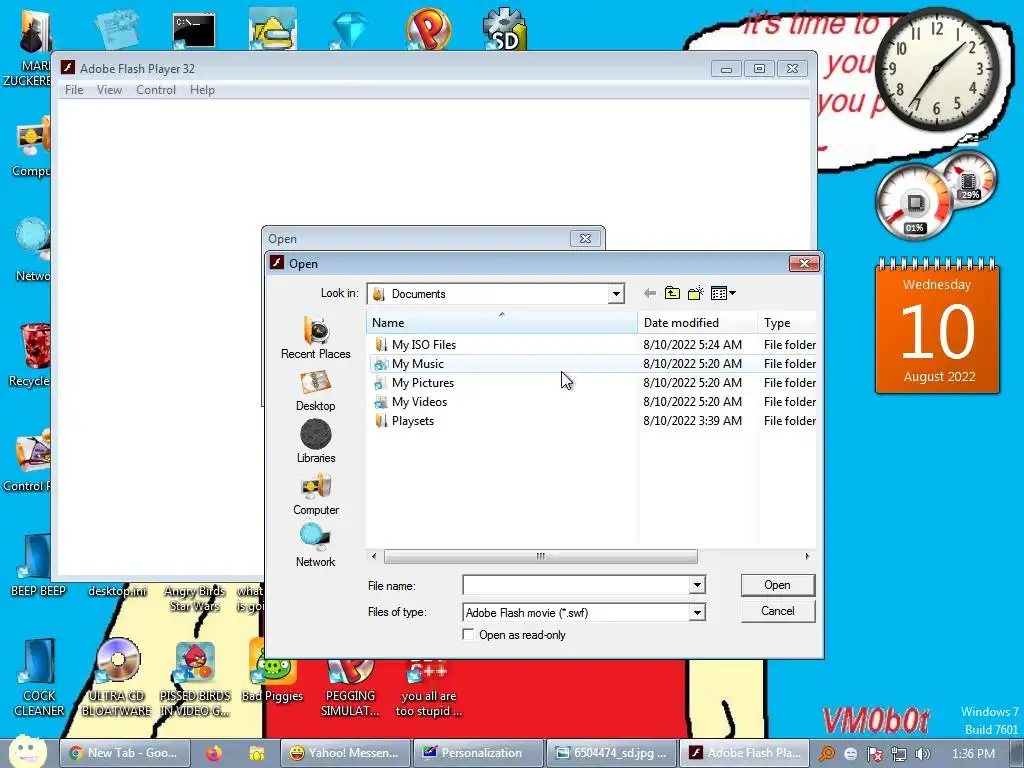Click the network tray icon

(x=899, y=754)
